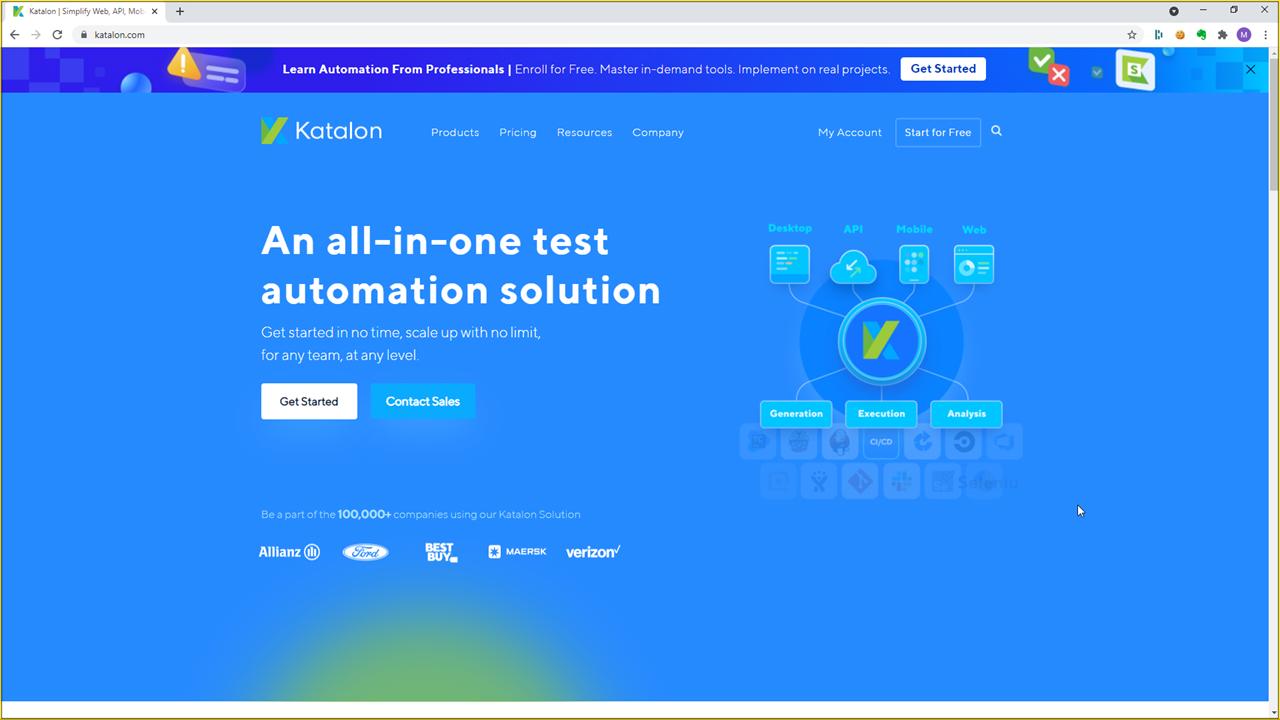Open the Resources menu
Viewport: 1280px width, 720px height.
[x=584, y=132]
